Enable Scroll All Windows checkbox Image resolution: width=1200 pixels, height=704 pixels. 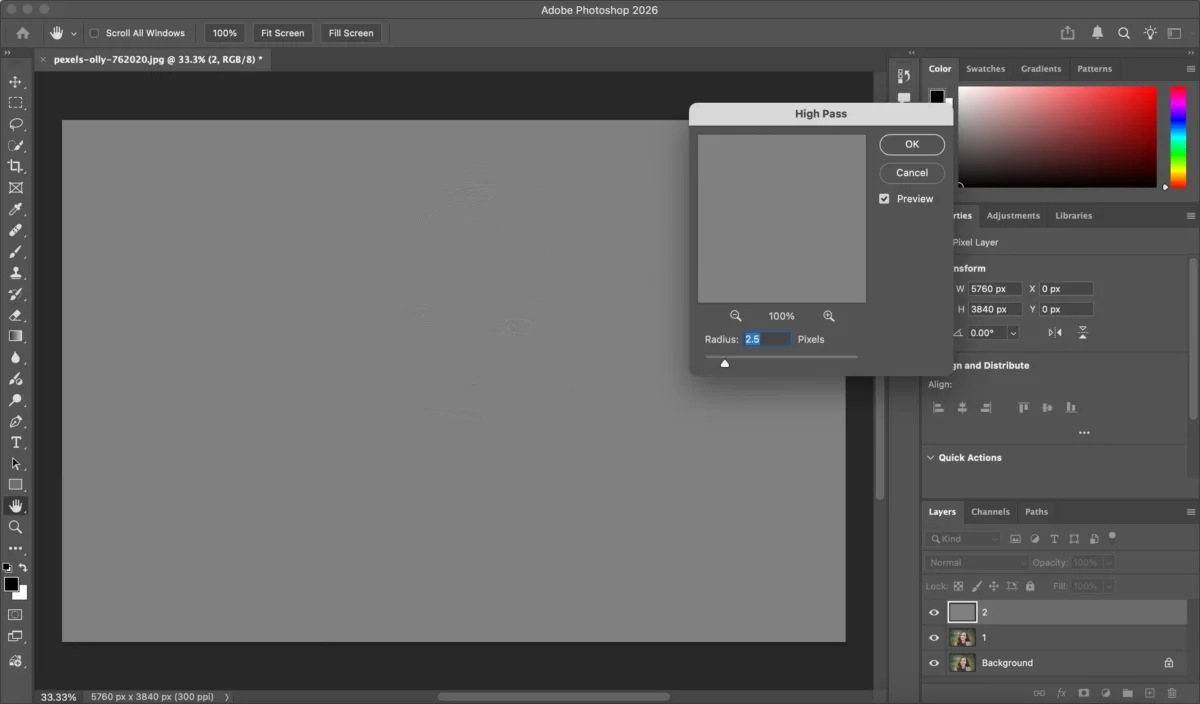(x=95, y=33)
